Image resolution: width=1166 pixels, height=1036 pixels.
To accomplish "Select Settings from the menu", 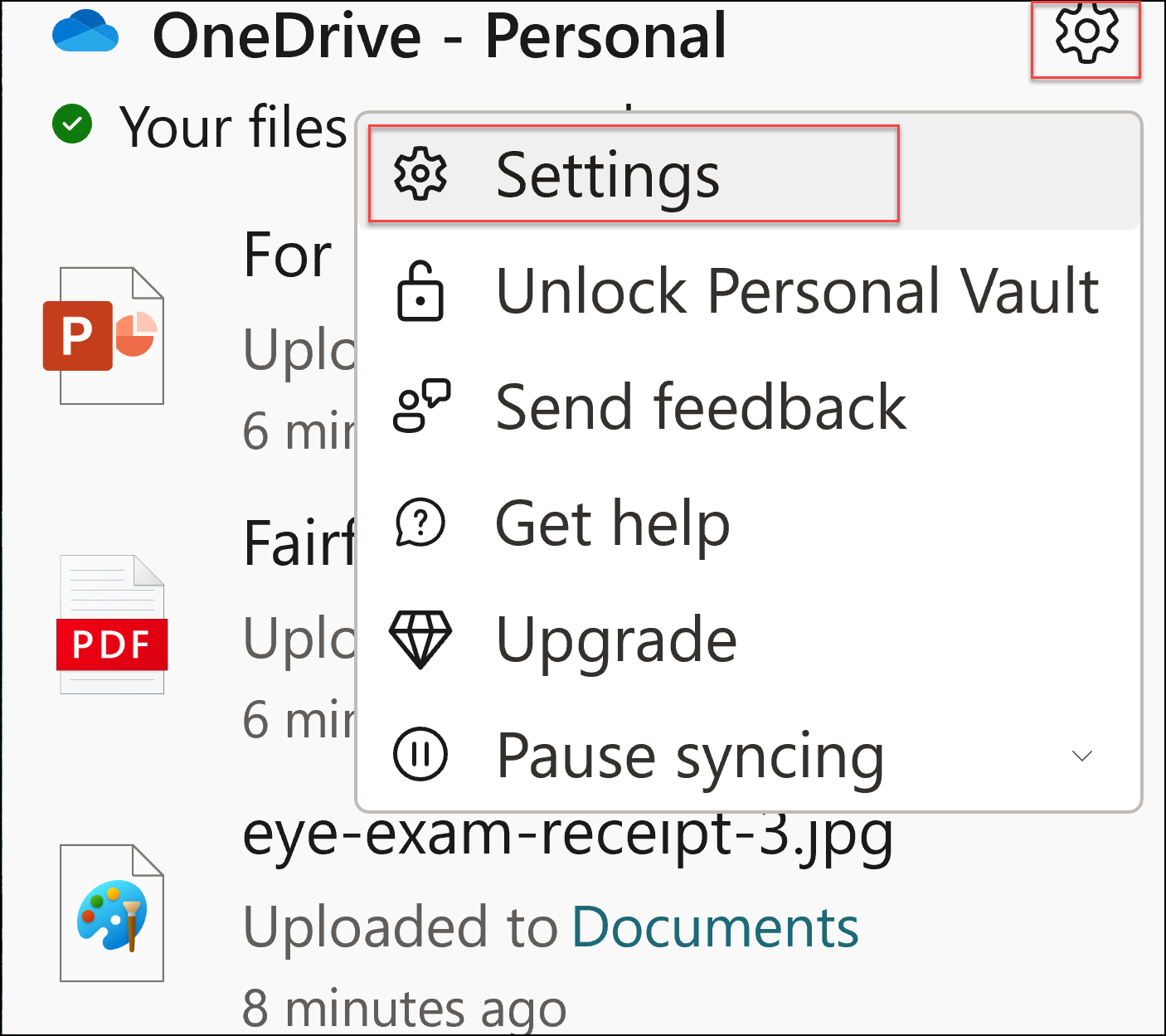I will [x=610, y=174].
